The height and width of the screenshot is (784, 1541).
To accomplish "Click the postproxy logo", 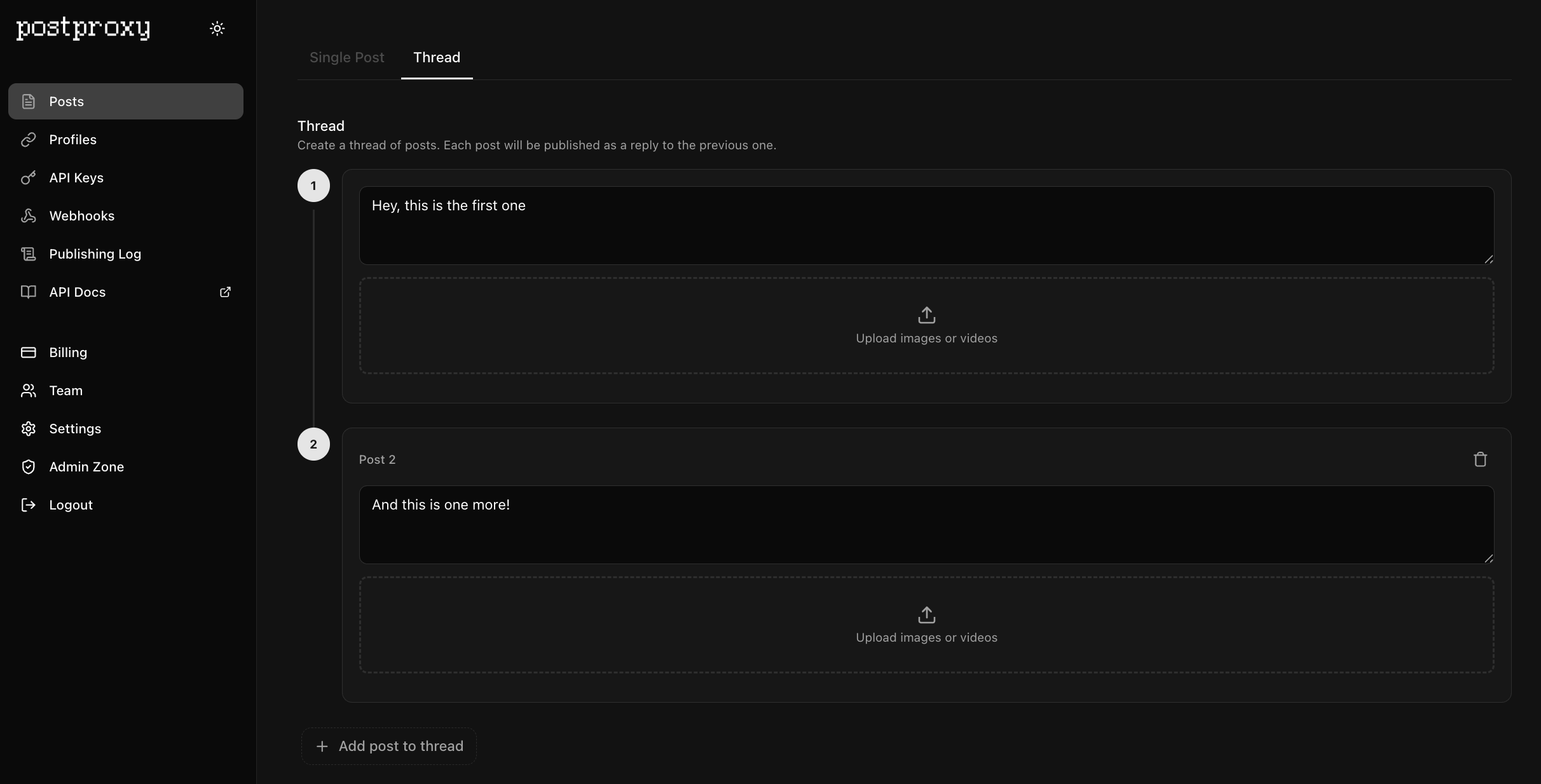I will [83, 29].
